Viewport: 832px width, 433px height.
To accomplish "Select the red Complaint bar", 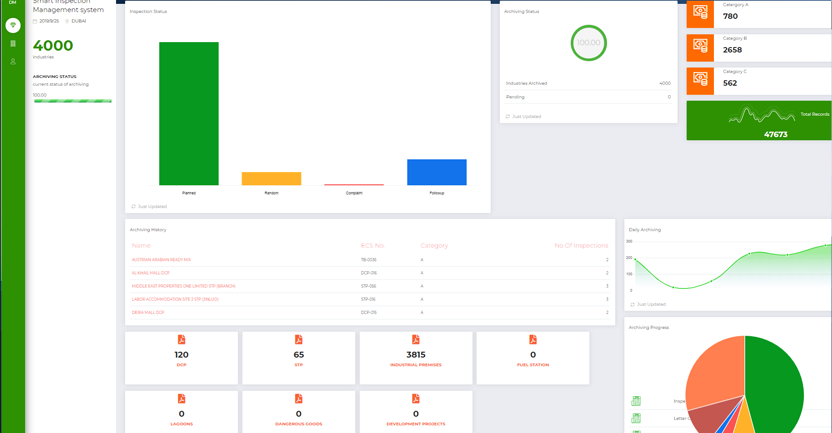I will pyautogui.click(x=354, y=185).
